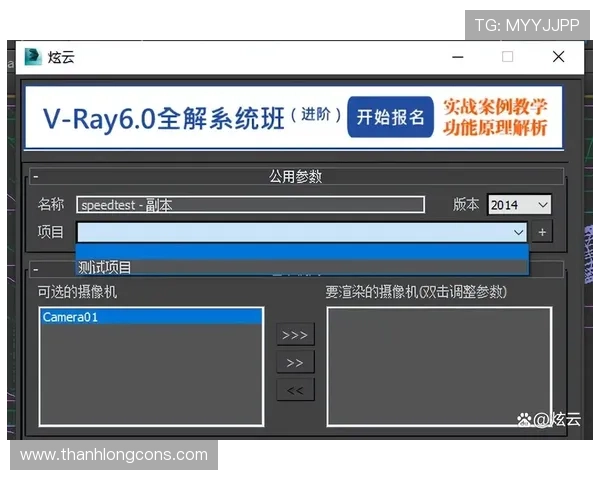Minimize the 炫云 window
This screenshot has height=480, width=600.
pyautogui.click(x=458, y=57)
